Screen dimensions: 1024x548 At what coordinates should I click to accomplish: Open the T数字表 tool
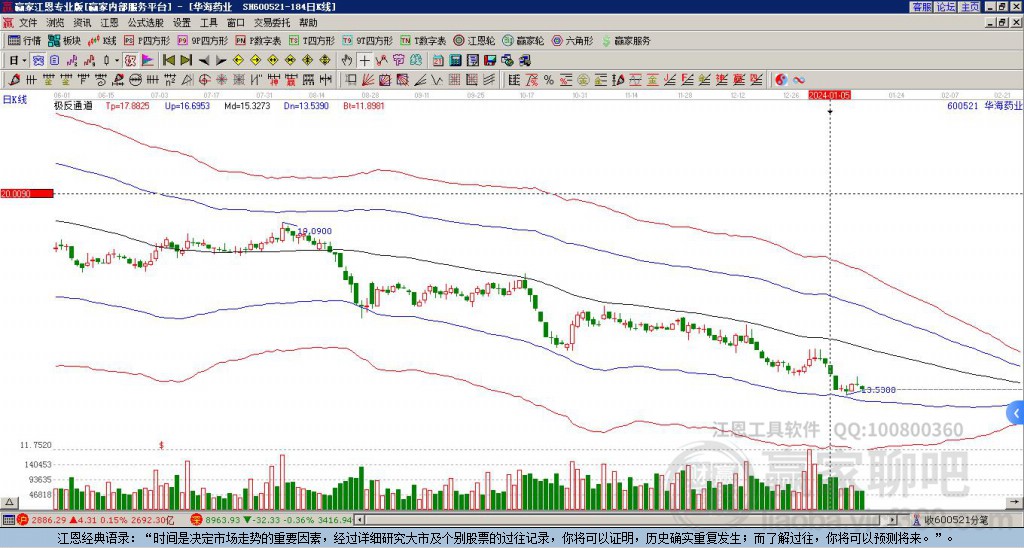(x=423, y=40)
